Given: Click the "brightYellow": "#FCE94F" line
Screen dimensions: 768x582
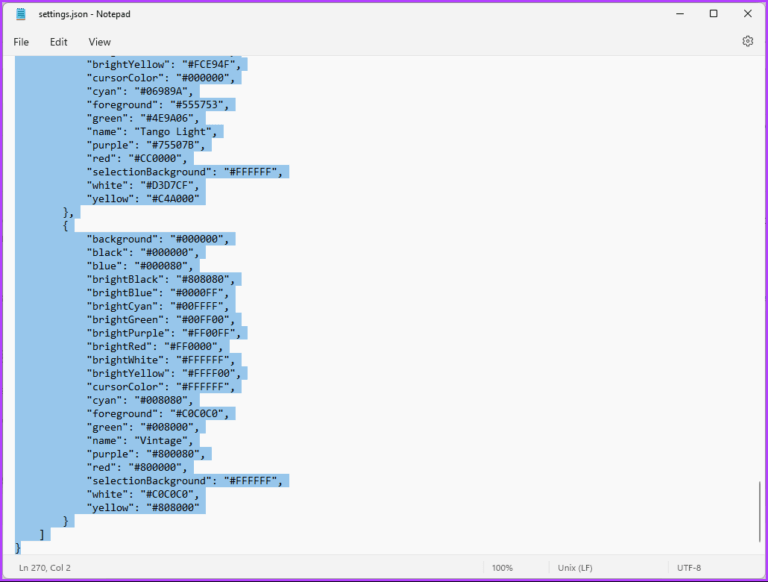Looking at the screenshot, I should [x=164, y=65].
